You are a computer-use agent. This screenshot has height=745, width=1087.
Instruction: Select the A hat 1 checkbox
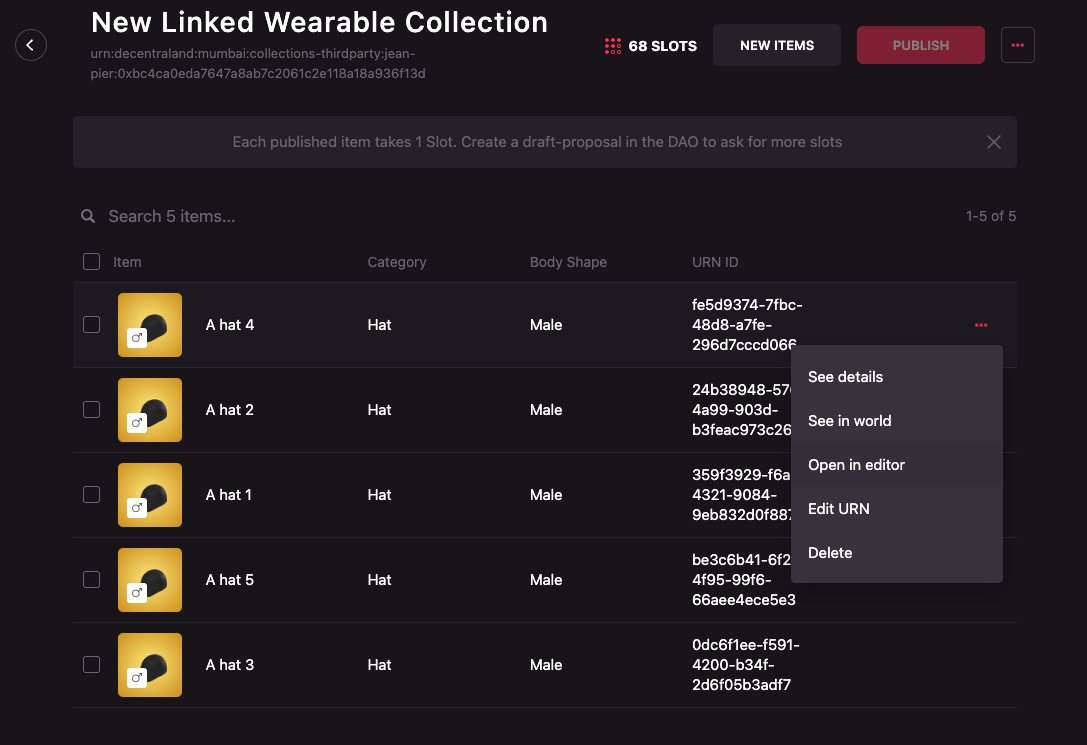pos(91,495)
